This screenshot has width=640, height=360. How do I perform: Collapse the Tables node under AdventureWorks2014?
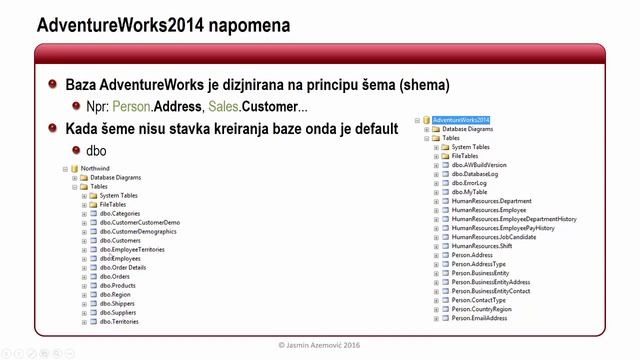click(x=427, y=138)
